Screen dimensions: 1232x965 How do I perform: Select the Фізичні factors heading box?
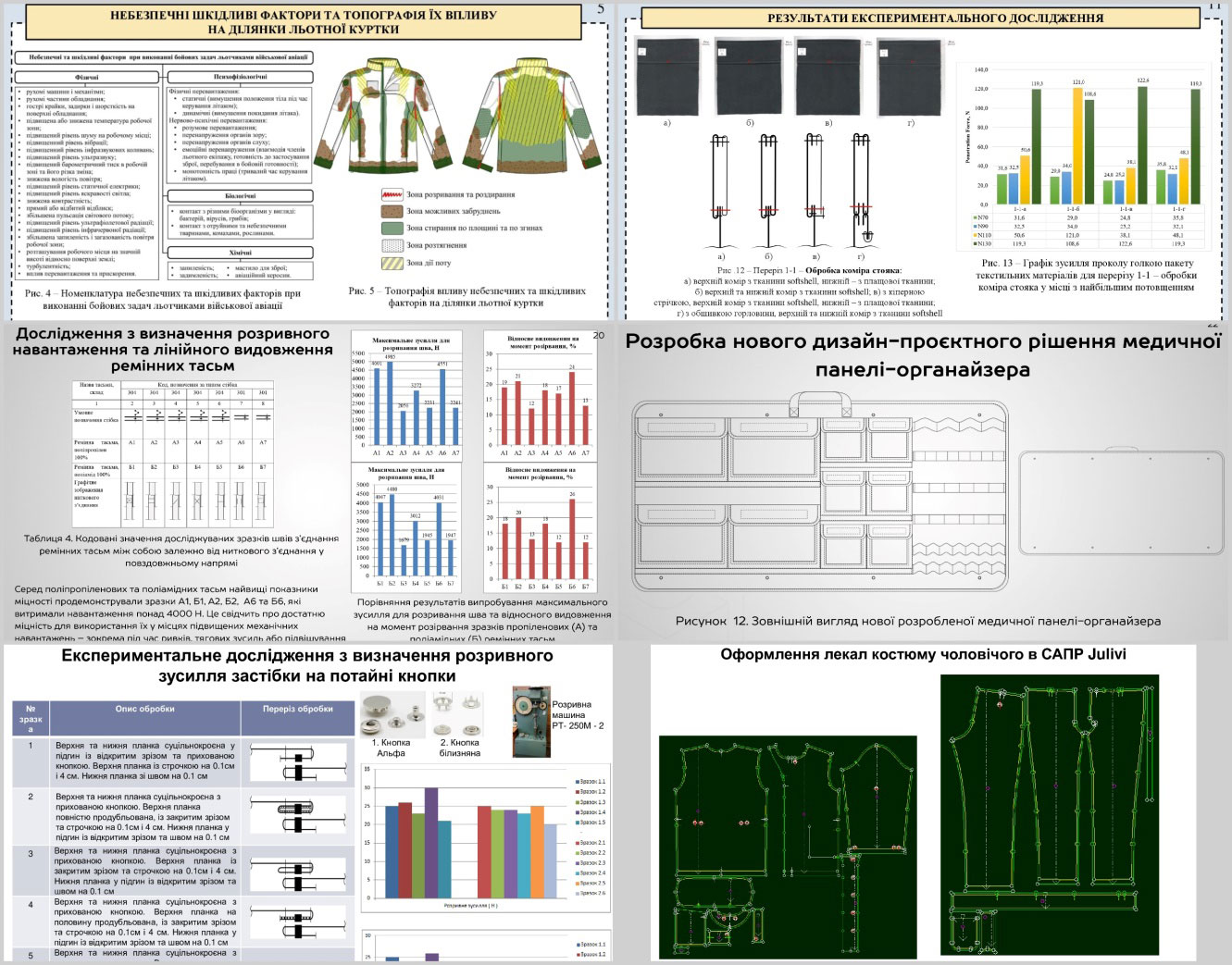[x=88, y=78]
